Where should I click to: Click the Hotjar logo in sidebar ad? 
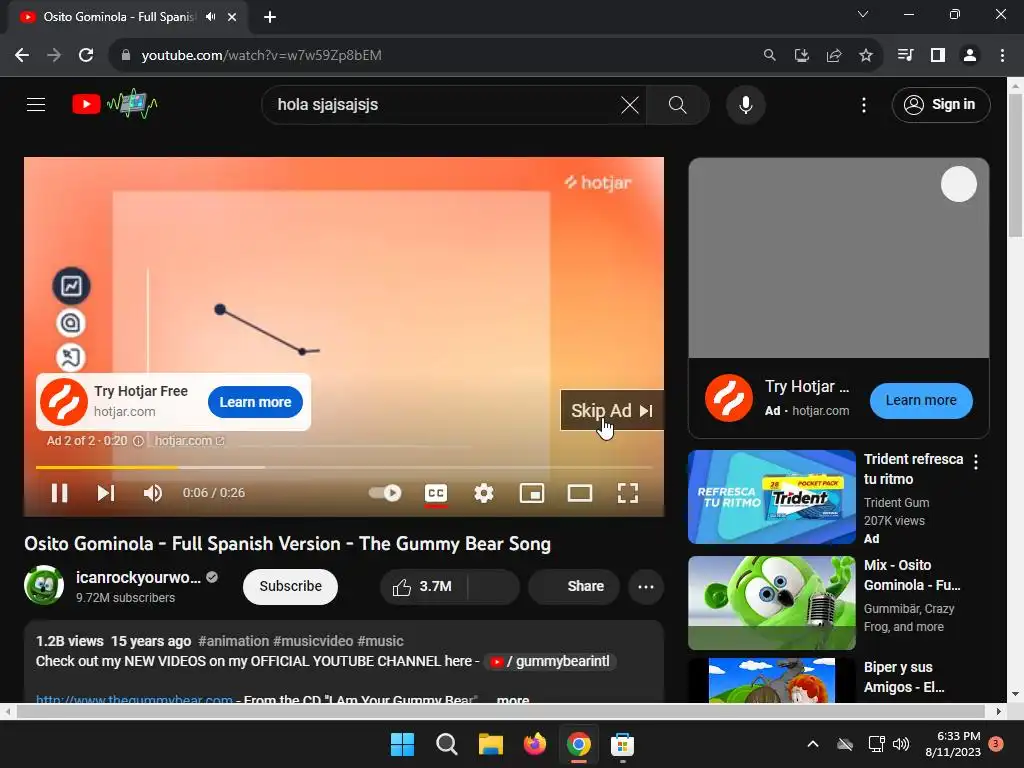point(729,398)
